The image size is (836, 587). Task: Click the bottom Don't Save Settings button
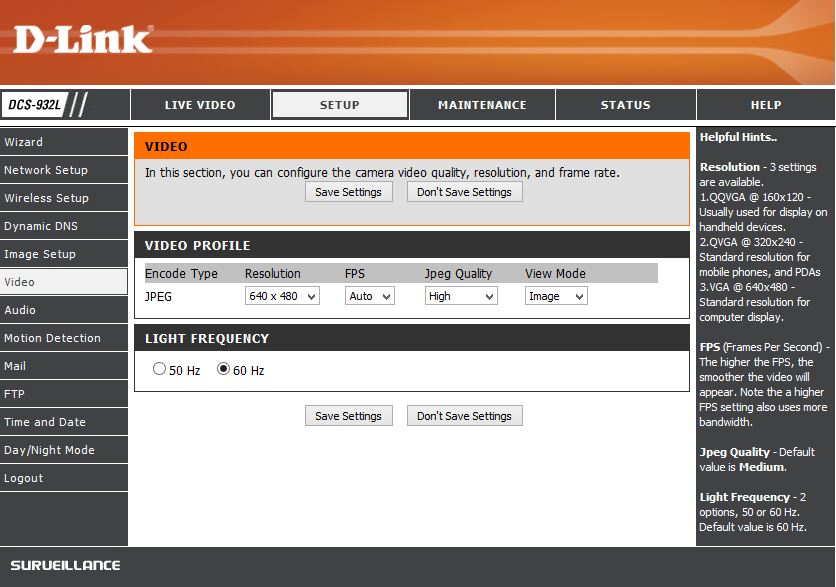464,415
